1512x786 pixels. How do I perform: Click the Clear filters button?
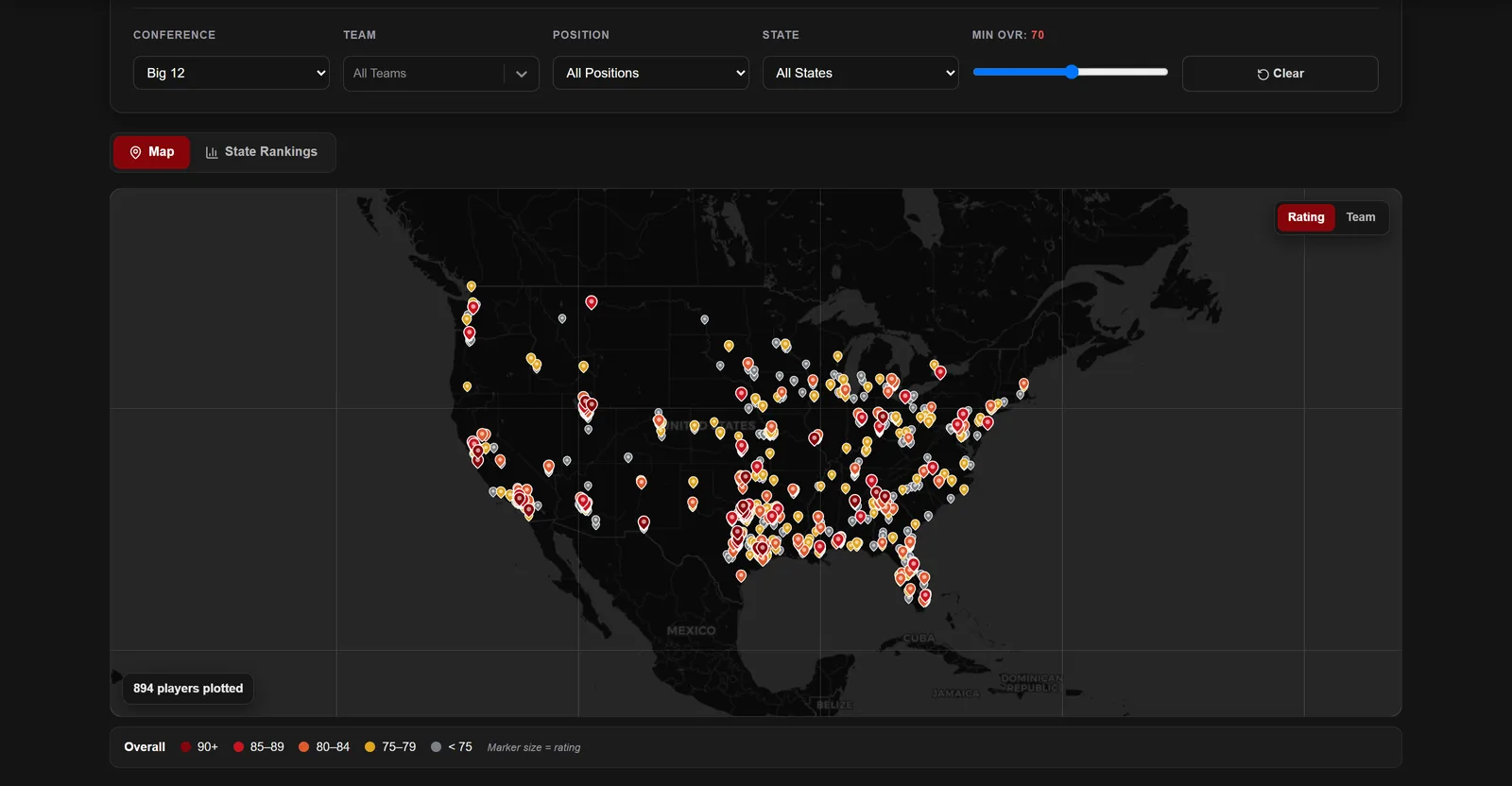click(x=1280, y=74)
